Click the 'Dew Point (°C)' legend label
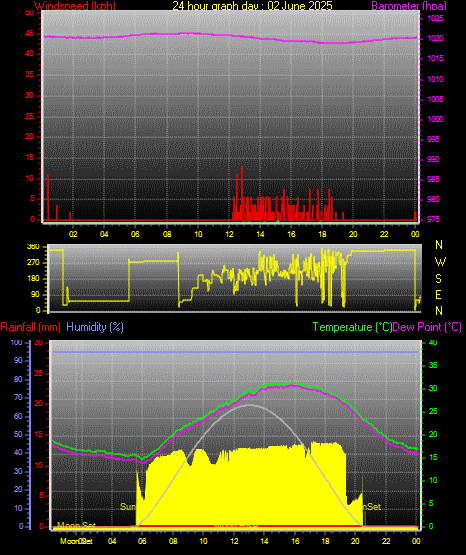 427,327
